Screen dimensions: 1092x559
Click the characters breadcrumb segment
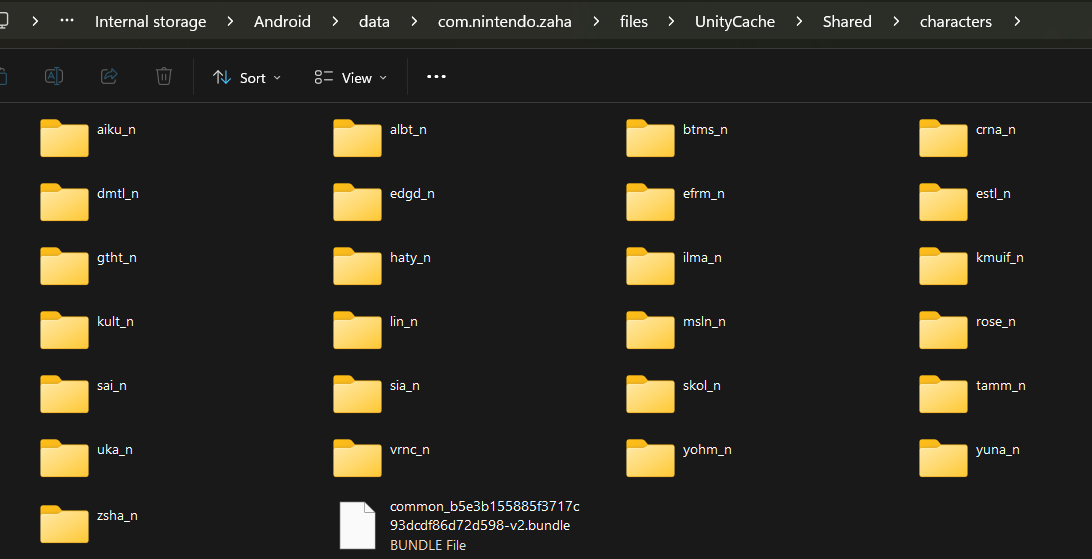click(x=956, y=22)
